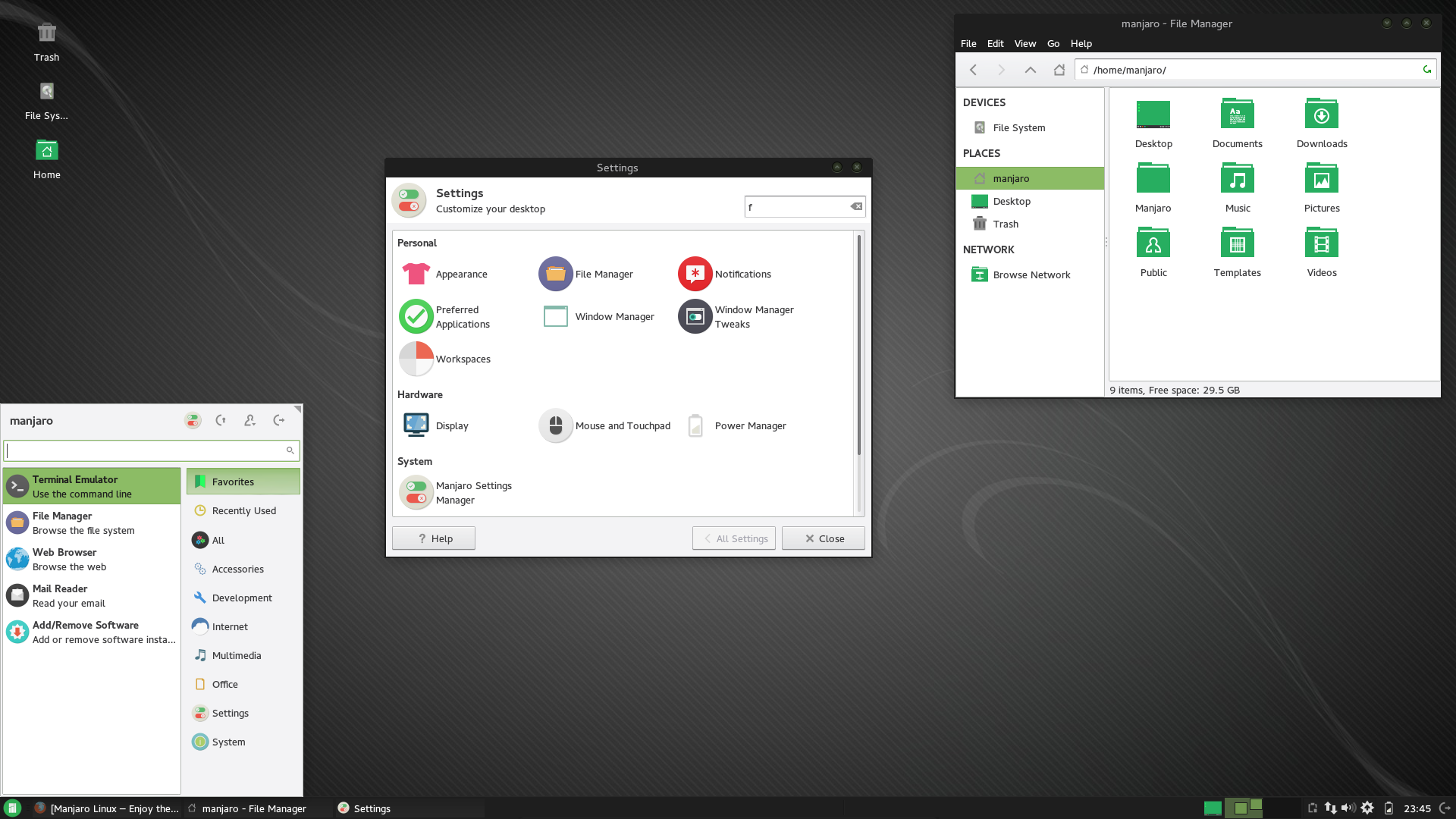This screenshot has width=1456, height=819.
Task: Open the Videos folder
Action: click(1321, 252)
